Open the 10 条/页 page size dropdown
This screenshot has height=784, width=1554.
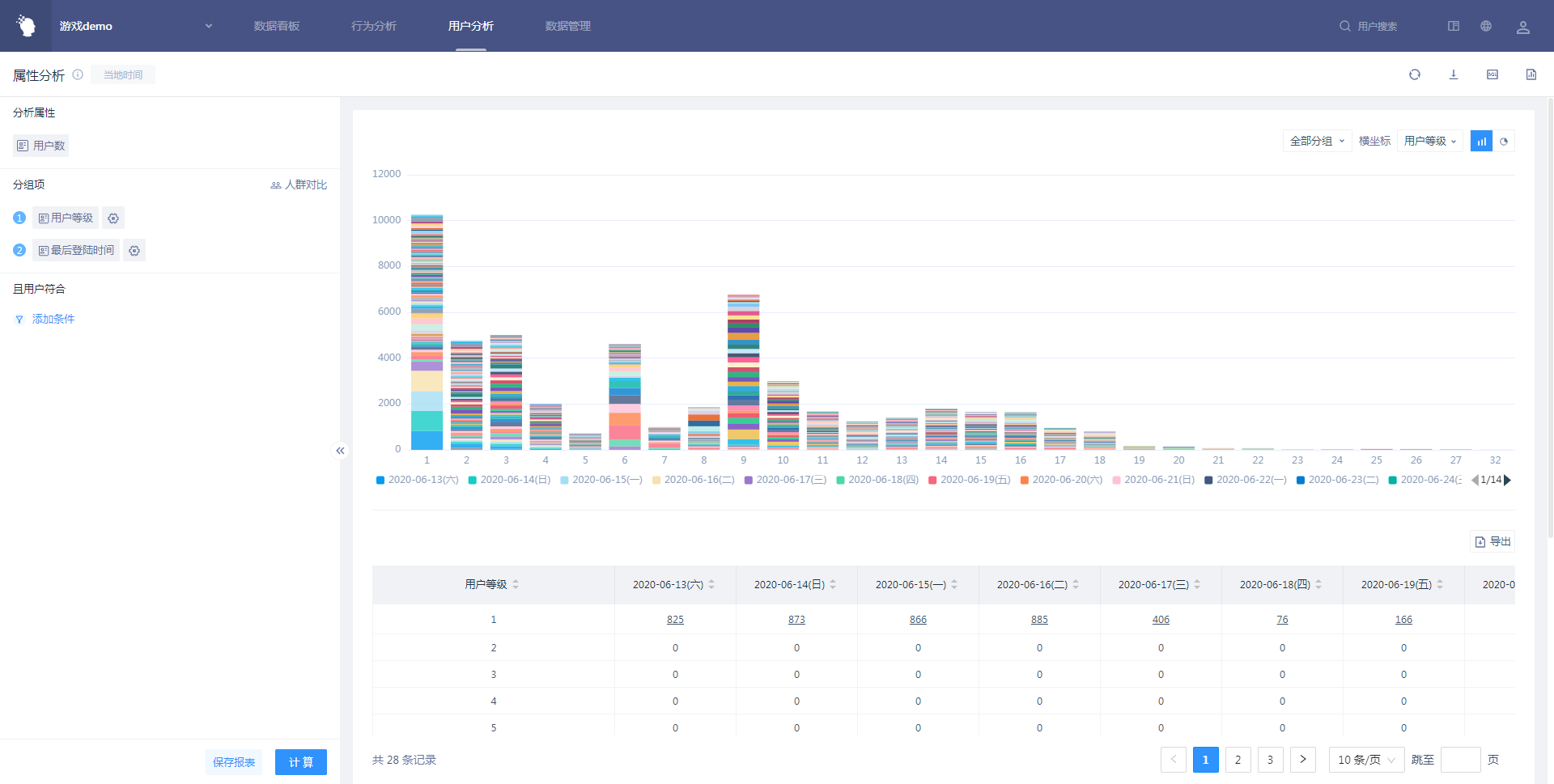coord(1365,760)
